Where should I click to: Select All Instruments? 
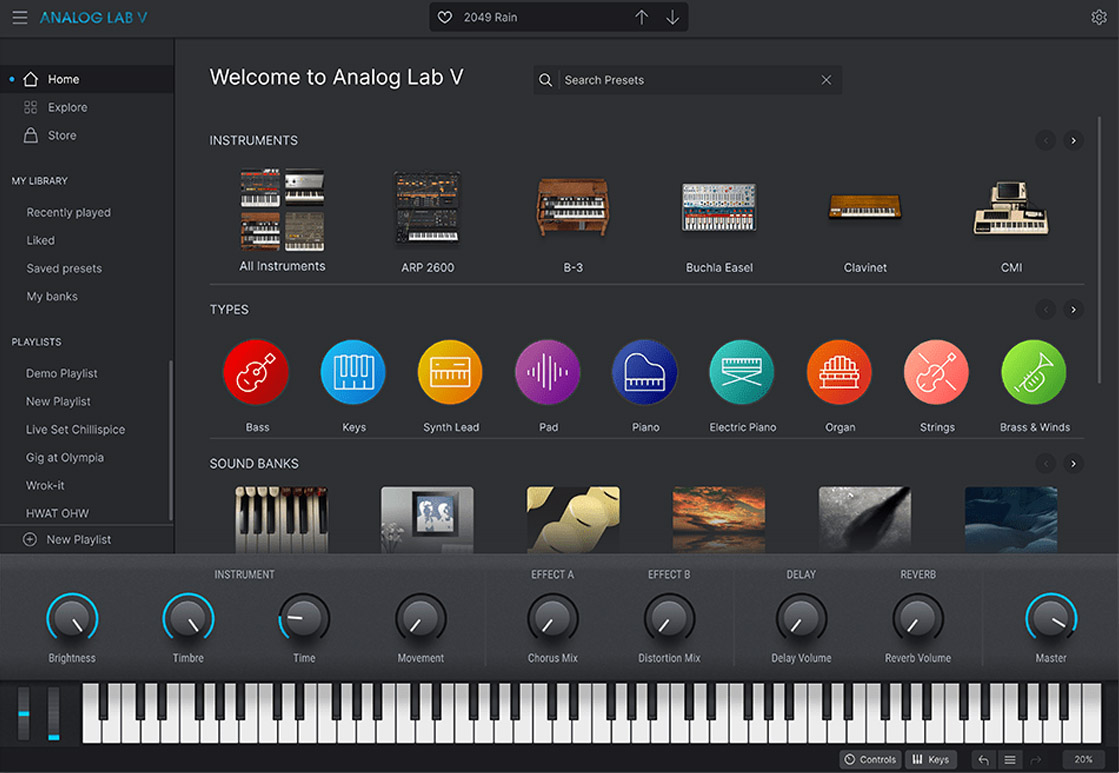[x=283, y=220]
